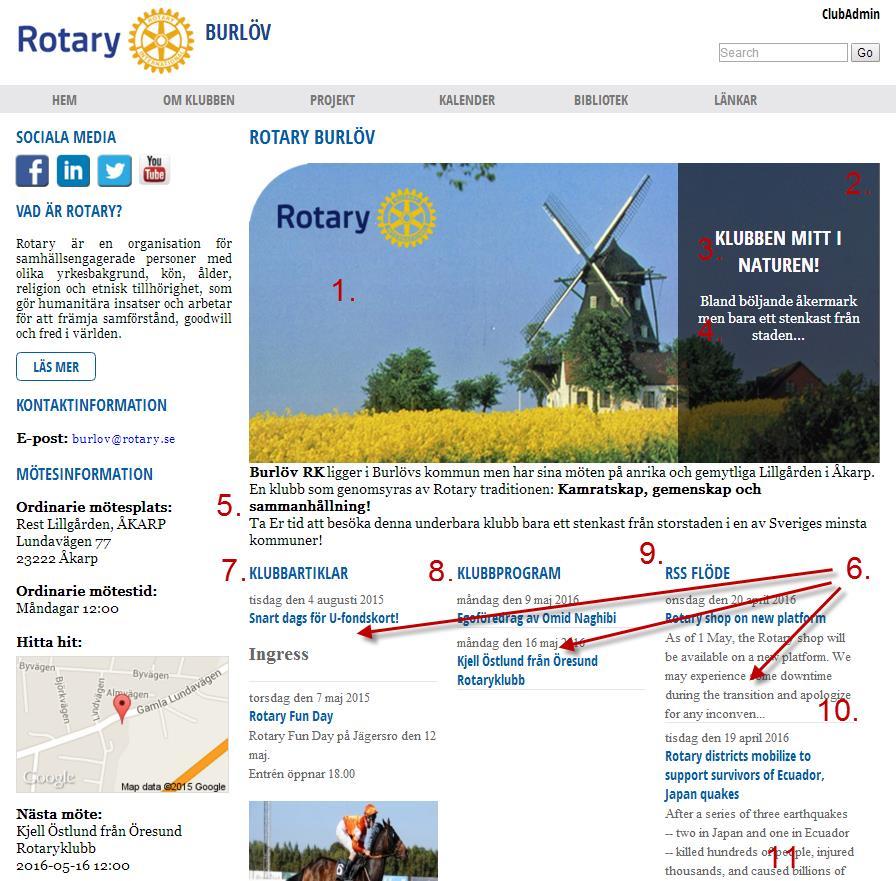Click the RSS FLÖDE heading
Screen dimensions: 896x881
697,573
